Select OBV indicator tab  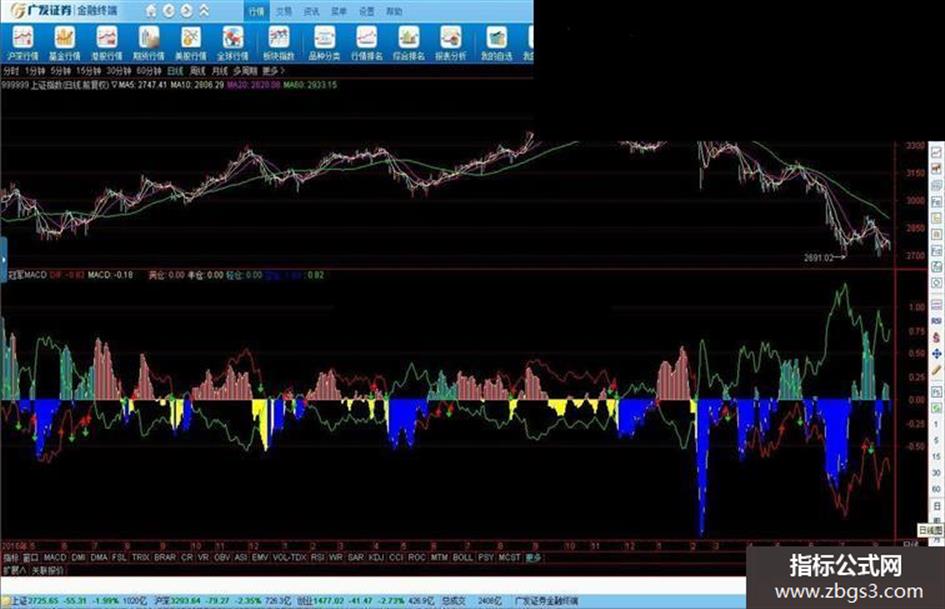pyautogui.click(x=222, y=558)
